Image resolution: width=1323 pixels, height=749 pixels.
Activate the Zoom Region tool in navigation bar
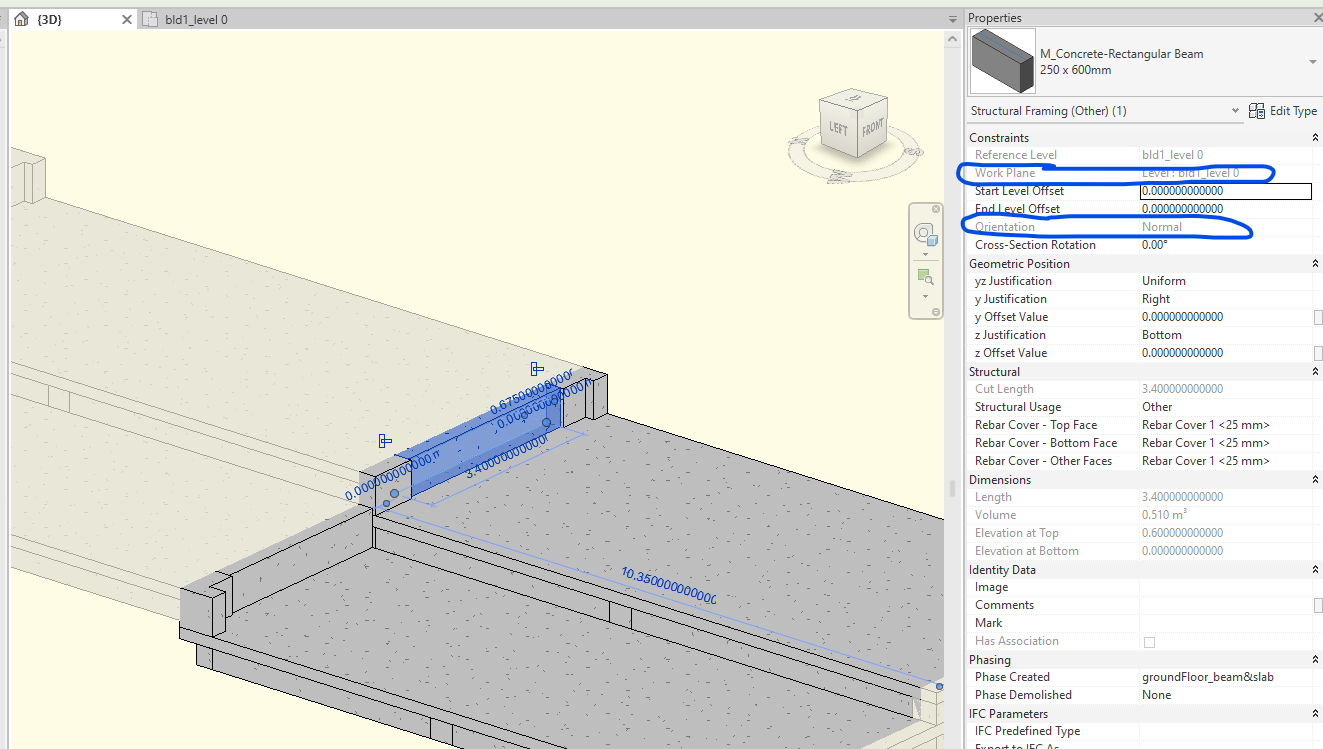pos(925,277)
